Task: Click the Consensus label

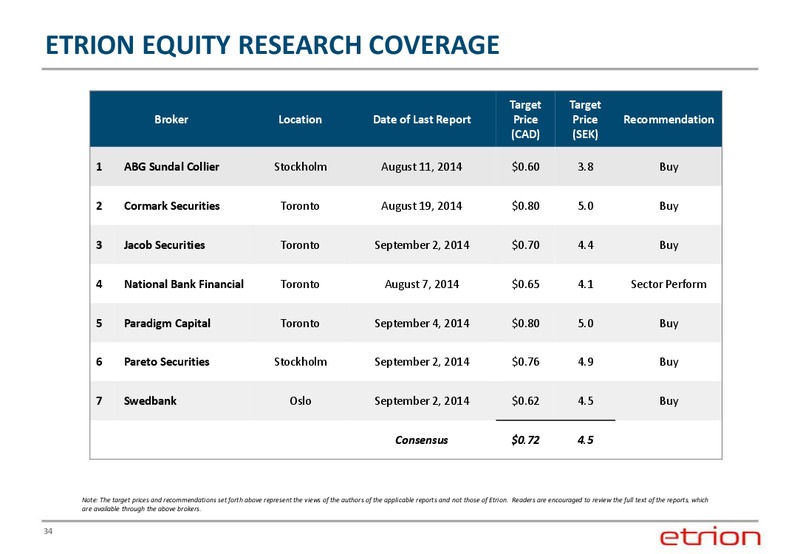Action: (421, 440)
